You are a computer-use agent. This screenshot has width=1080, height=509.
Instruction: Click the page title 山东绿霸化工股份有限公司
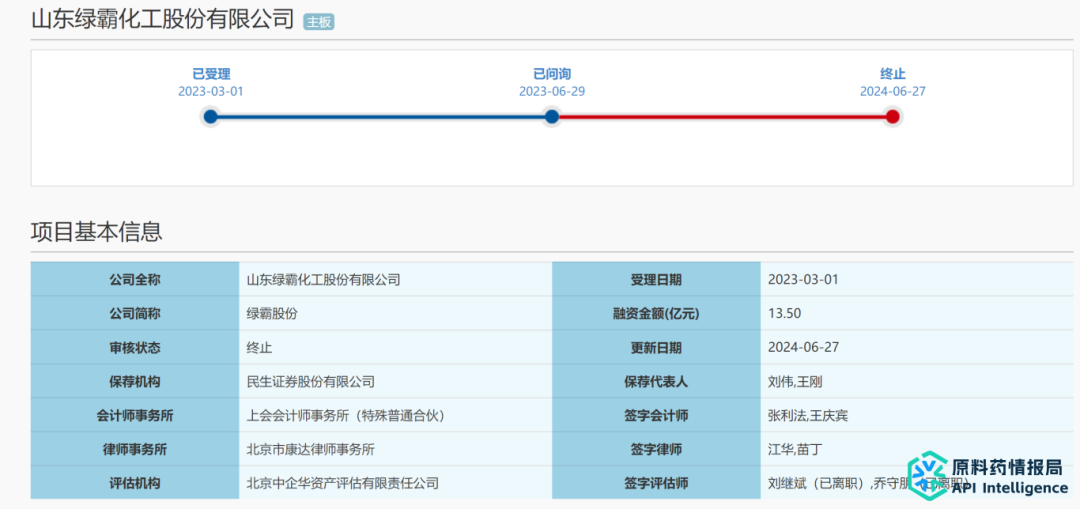(163, 19)
